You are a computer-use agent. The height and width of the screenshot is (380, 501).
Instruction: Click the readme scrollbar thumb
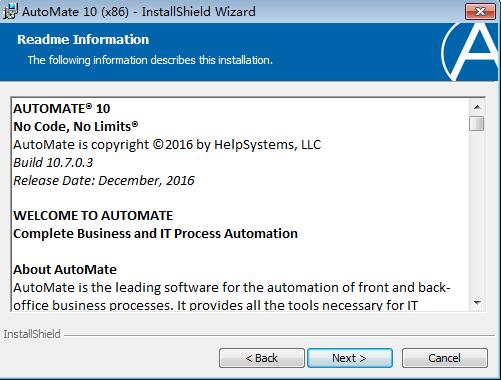(x=477, y=124)
